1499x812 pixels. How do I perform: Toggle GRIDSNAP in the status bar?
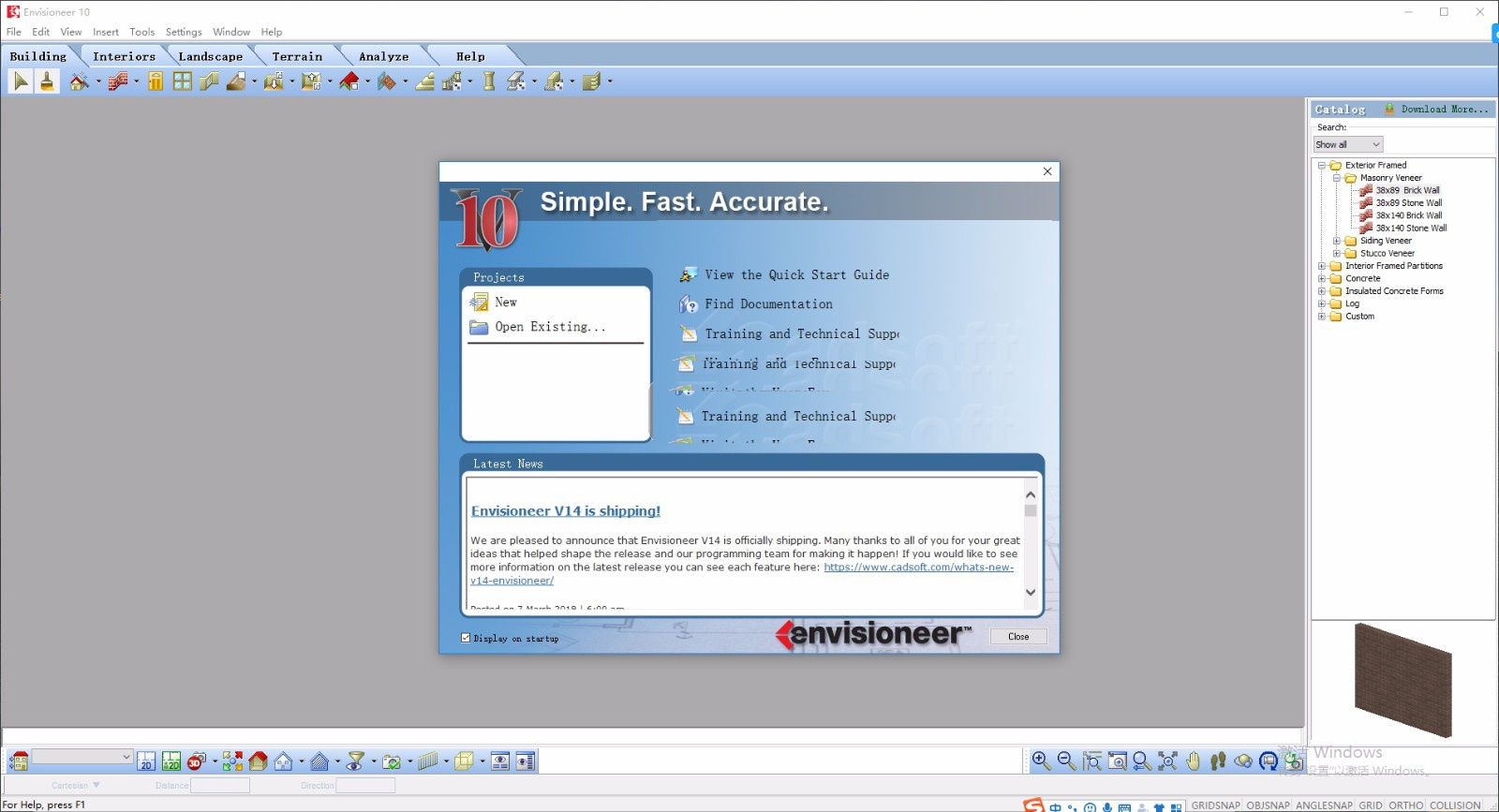[x=1215, y=805]
